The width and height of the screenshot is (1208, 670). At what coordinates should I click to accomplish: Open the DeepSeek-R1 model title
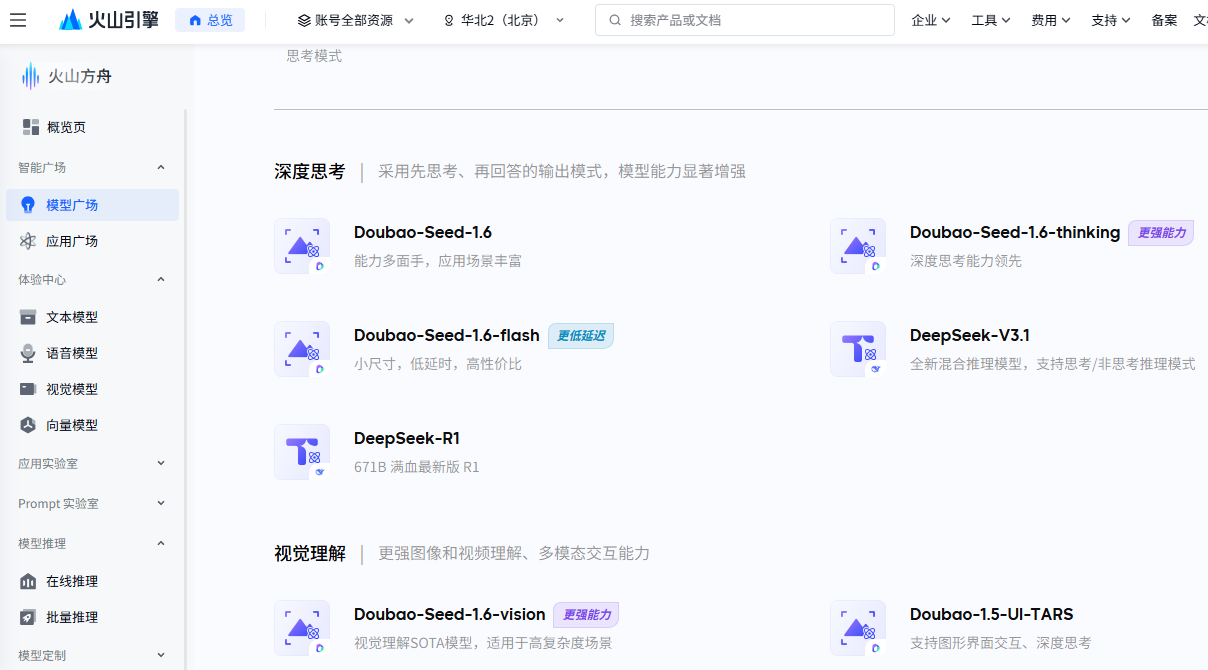[x=407, y=438]
